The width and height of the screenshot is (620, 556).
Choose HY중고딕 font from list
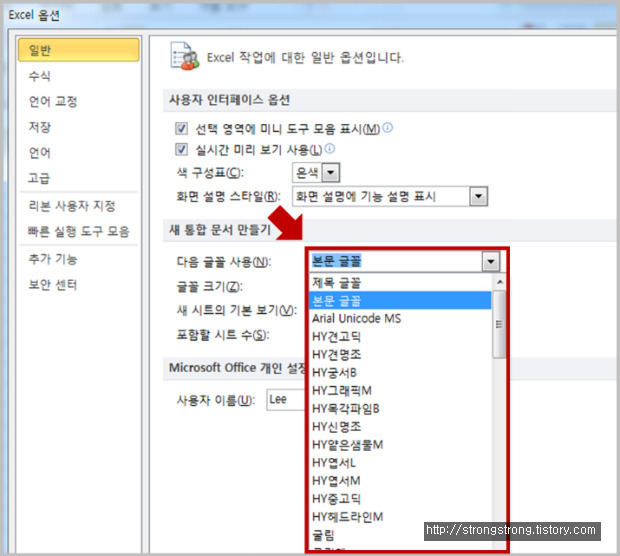point(400,499)
